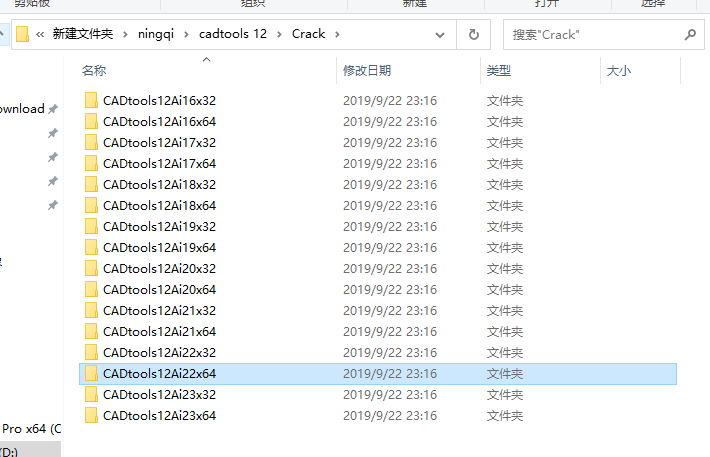The height and width of the screenshot is (457, 710).
Task: Expand chevron after ningqi breadcrumb
Action: 186,34
